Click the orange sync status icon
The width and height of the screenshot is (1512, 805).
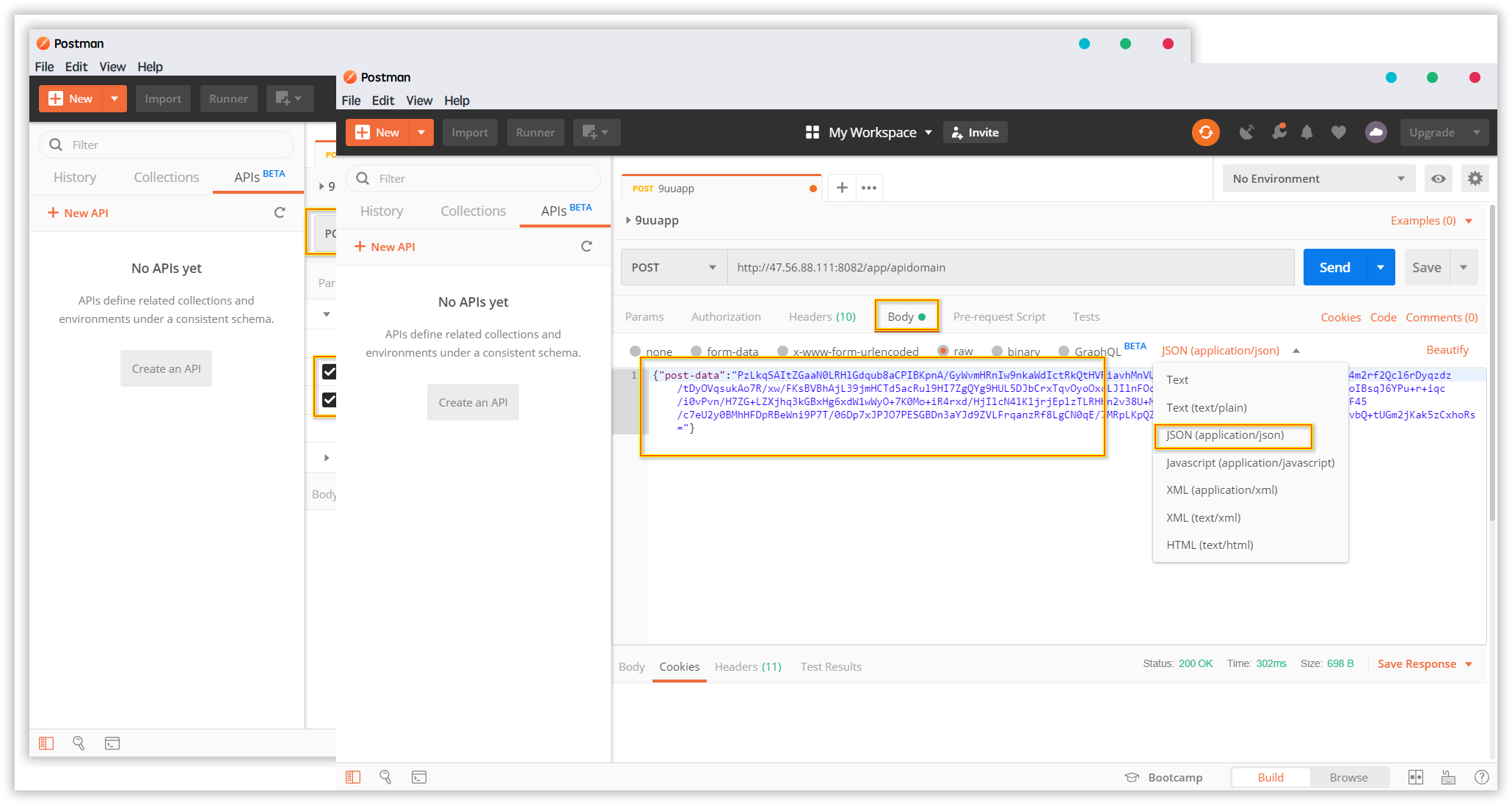(x=1205, y=133)
